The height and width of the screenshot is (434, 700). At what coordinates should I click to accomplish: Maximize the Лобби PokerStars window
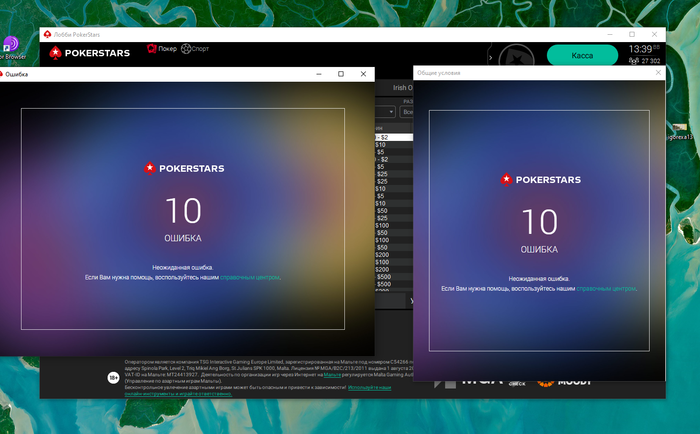coord(632,34)
